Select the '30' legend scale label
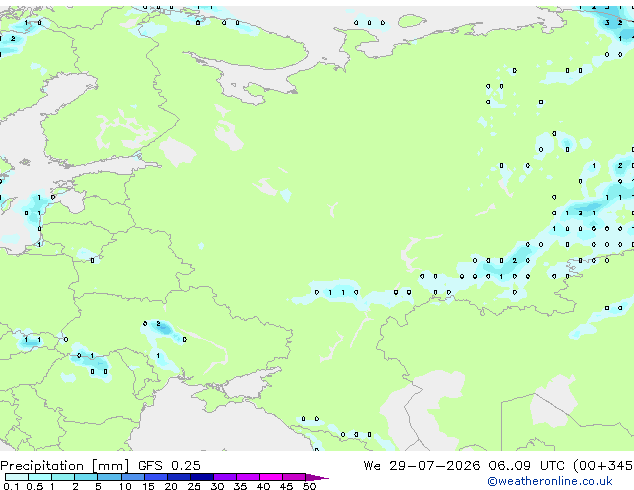Viewport: 634px width, 490px height. [x=217, y=486]
